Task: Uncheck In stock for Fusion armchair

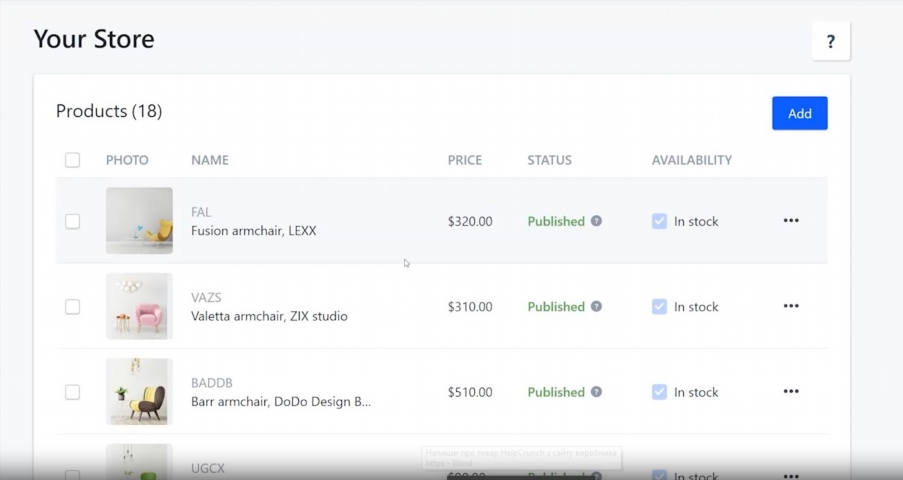Action: coord(659,221)
